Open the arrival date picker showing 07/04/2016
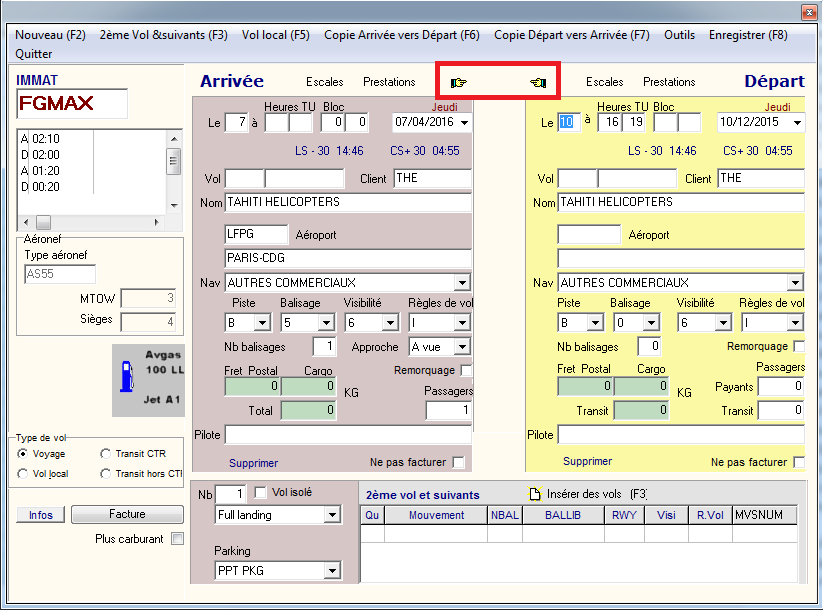Image resolution: width=823 pixels, height=610 pixels. (x=464, y=123)
